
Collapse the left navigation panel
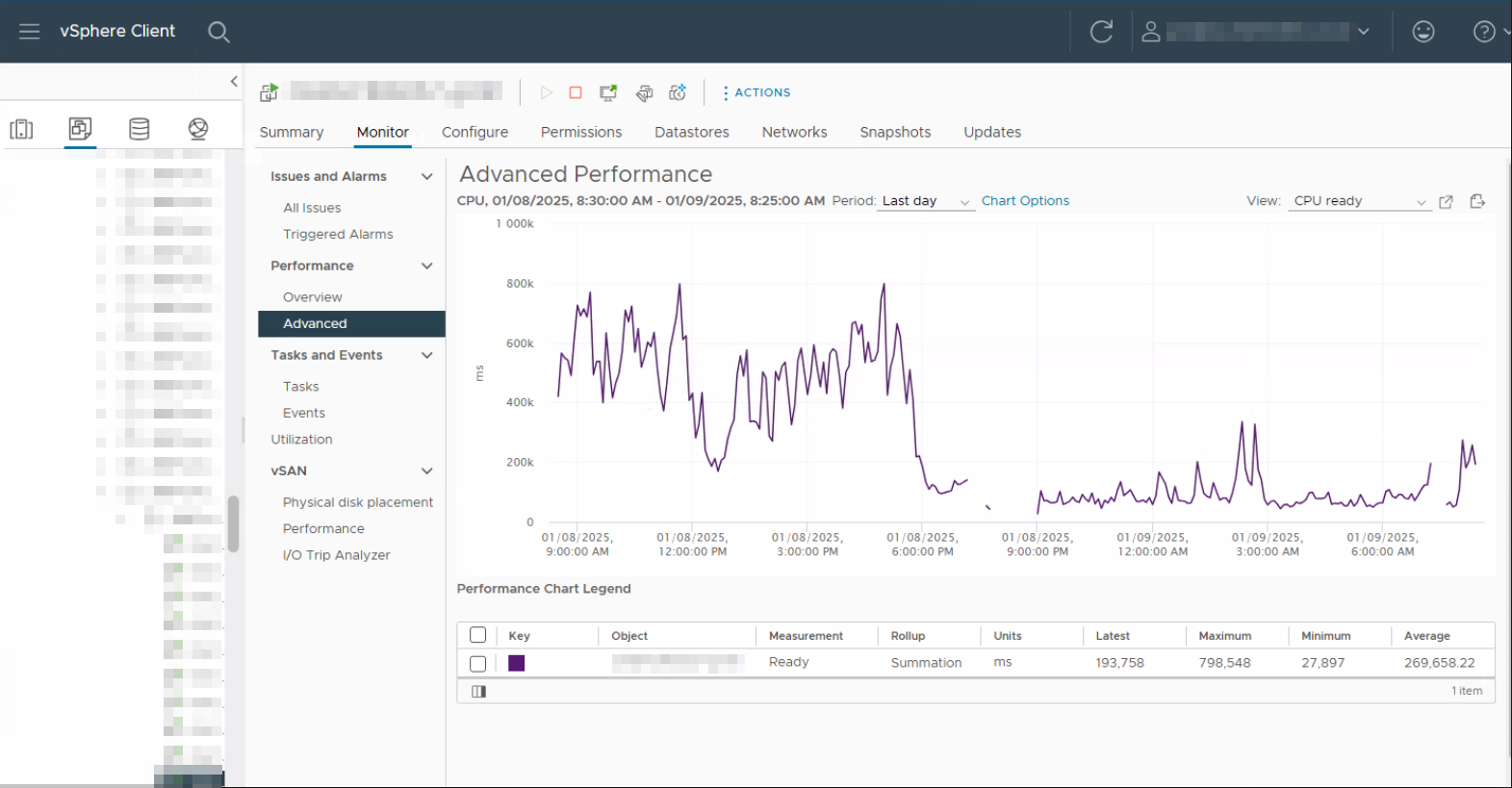coord(234,82)
